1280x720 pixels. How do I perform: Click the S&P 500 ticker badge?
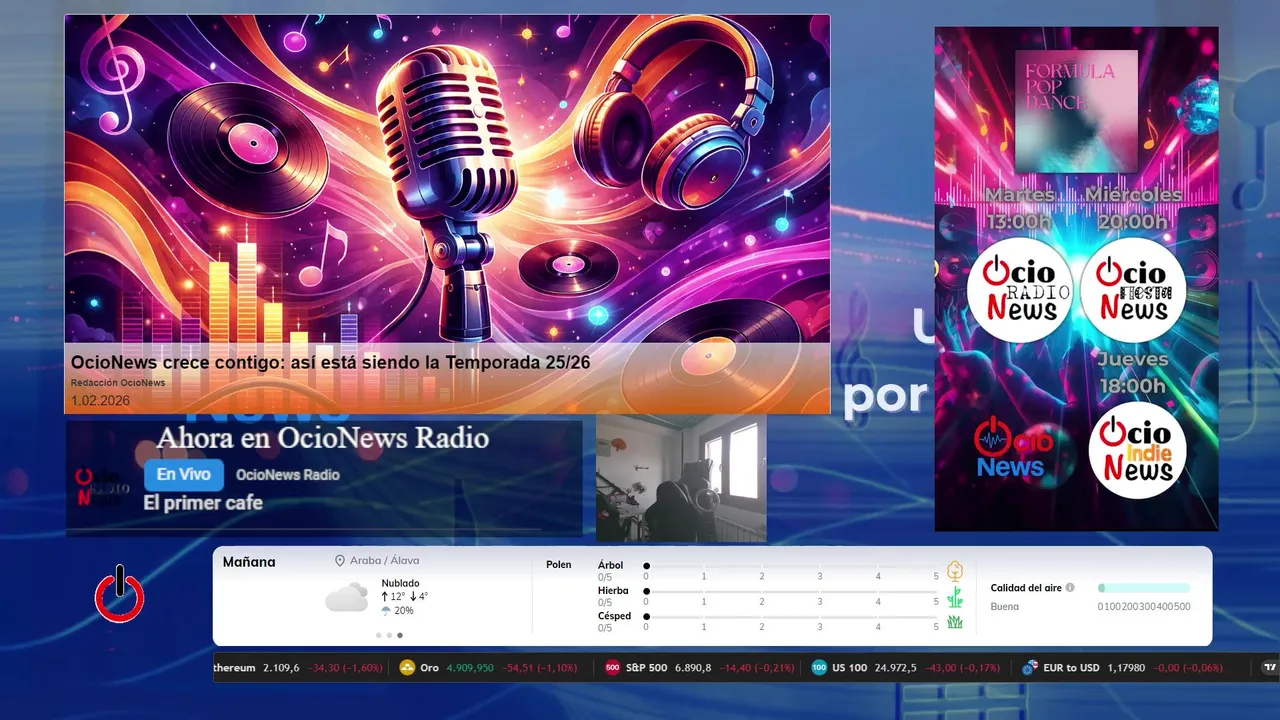click(x=613, y=668)
